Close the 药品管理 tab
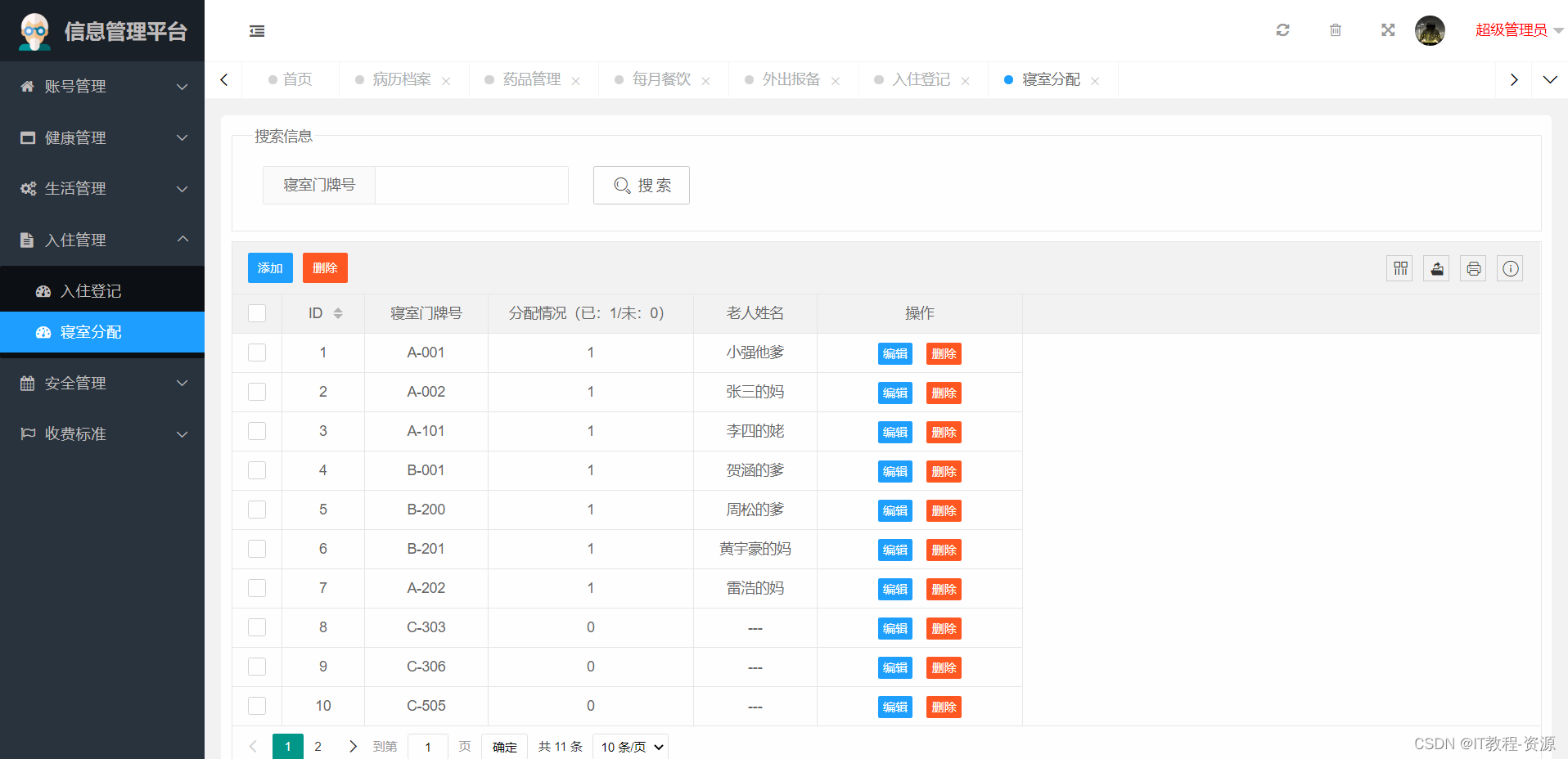This screenshot has width=1568, height=759. tap(575, 81)
